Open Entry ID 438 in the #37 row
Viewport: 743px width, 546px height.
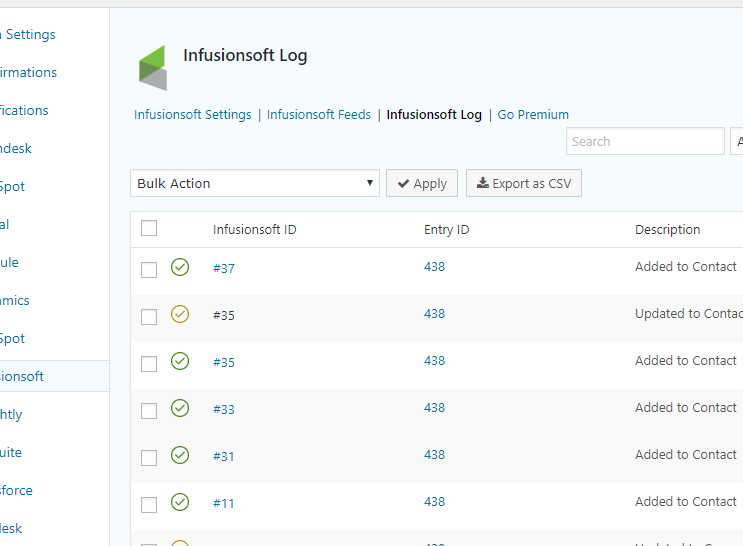pyautogui.click(x=434, y=267)
